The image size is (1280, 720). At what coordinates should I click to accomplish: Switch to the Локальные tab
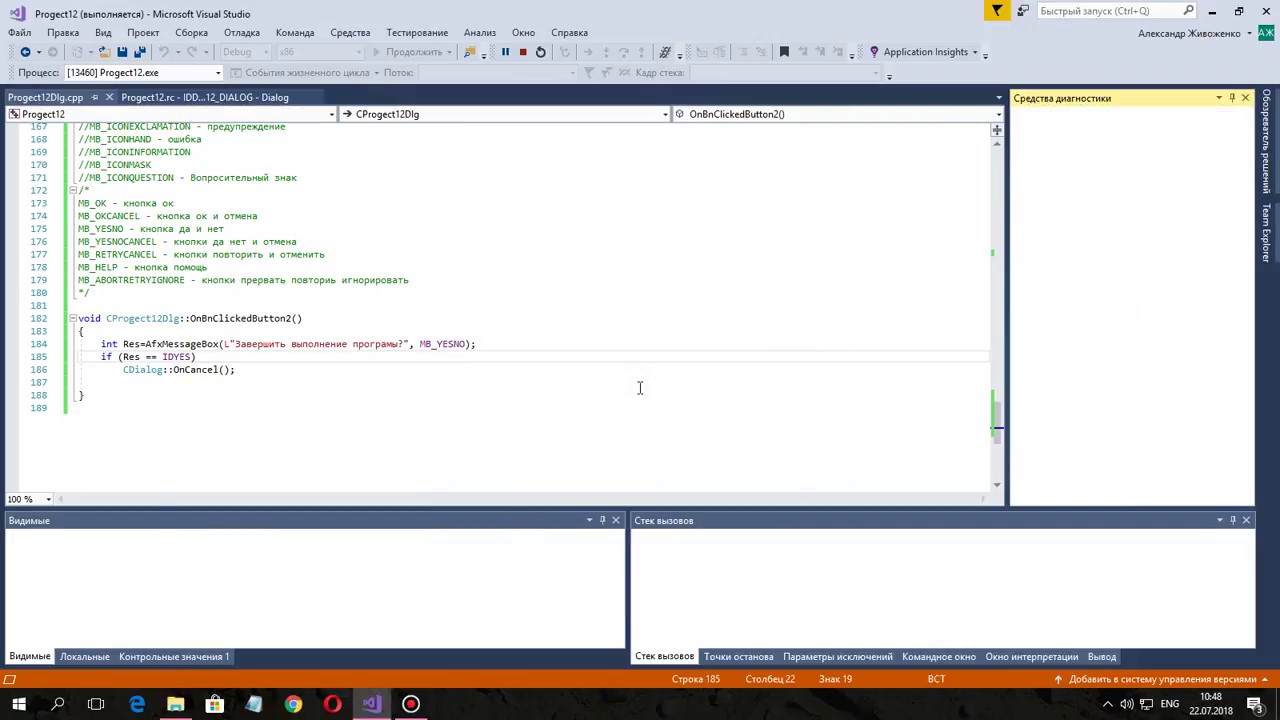84,657
